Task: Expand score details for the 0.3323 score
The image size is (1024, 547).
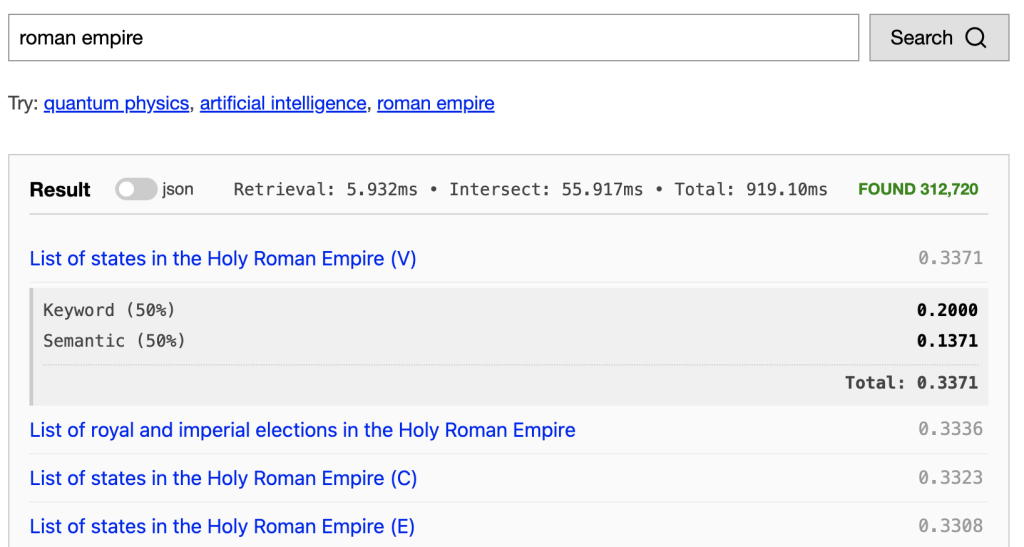Action: tap(950, 477)
